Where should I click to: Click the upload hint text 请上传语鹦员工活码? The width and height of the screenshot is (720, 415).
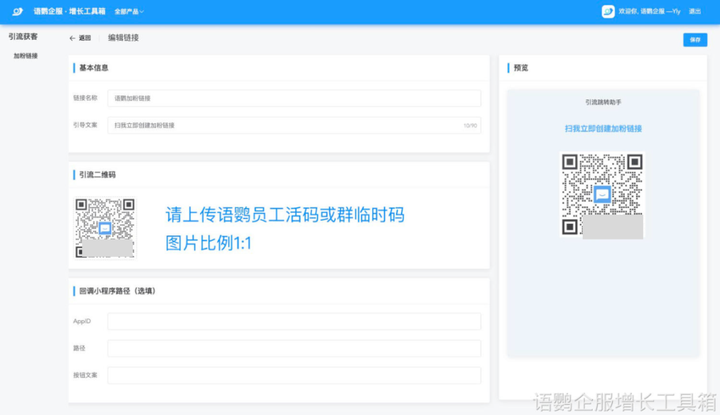tap(284, 215)
